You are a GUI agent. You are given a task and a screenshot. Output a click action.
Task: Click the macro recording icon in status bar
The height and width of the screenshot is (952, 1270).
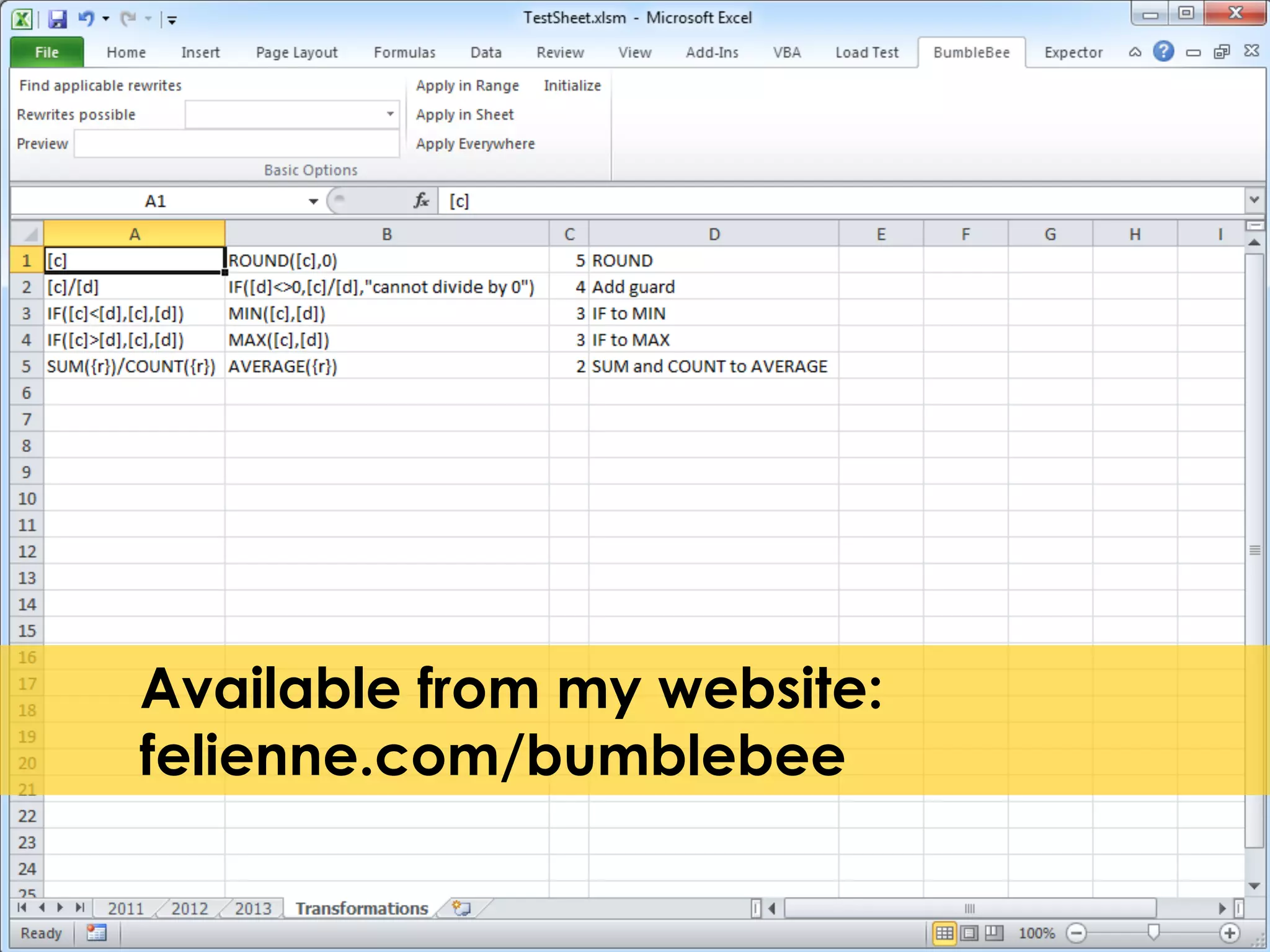97,933
